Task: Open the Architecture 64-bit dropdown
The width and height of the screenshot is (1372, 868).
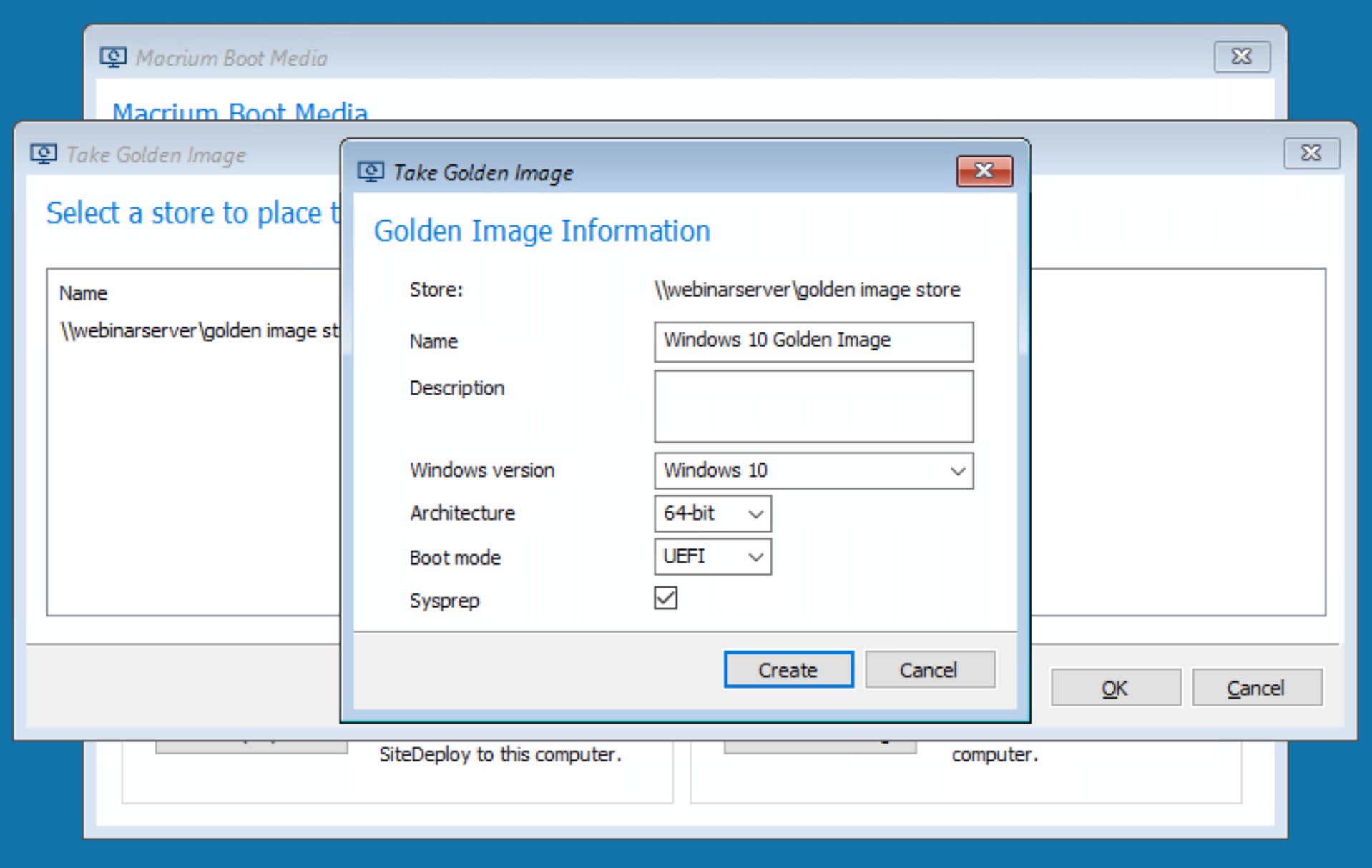Action: (x=712, y=513)
